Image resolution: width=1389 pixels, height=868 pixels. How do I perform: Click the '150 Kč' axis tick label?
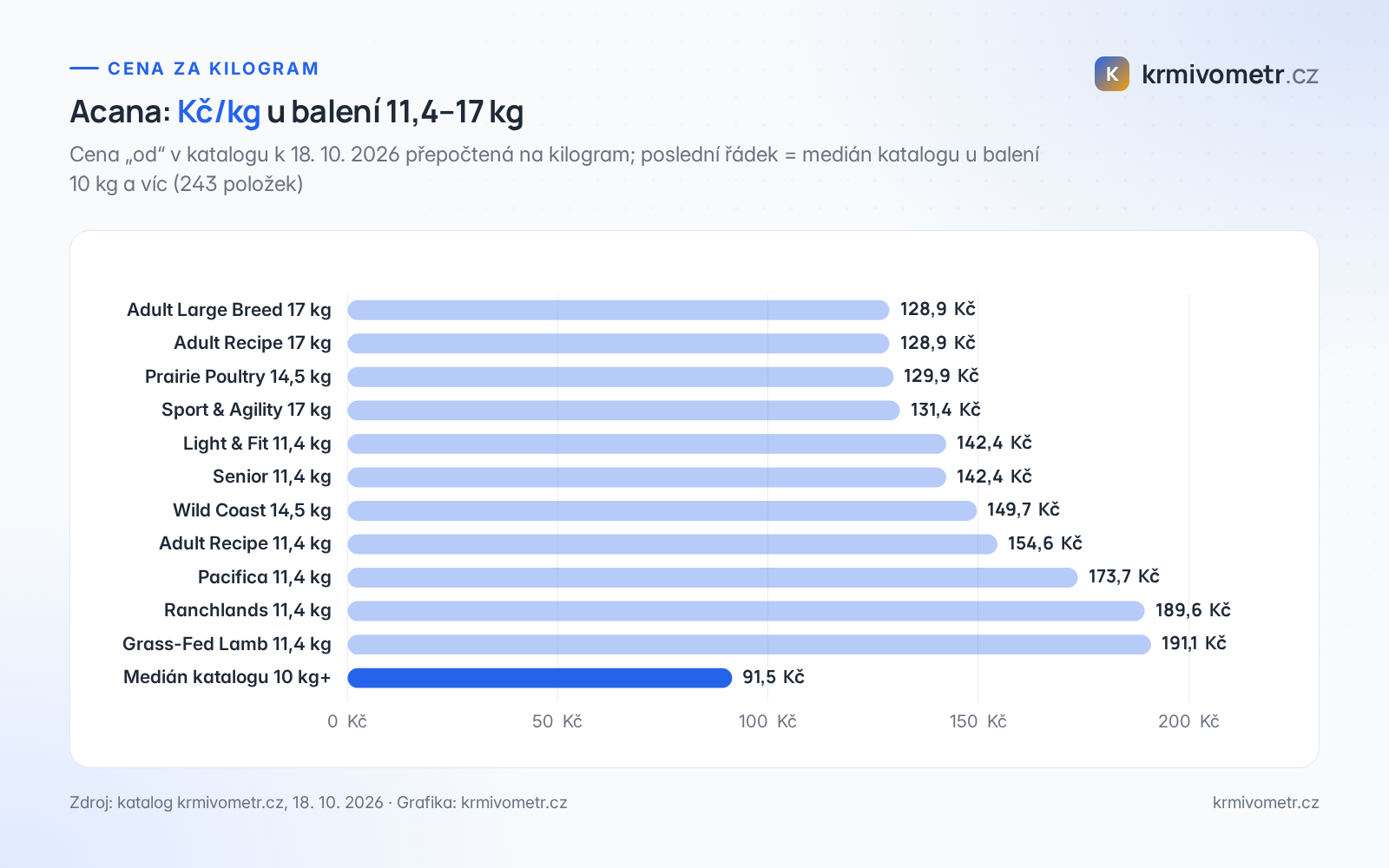(x=978, y=721)
